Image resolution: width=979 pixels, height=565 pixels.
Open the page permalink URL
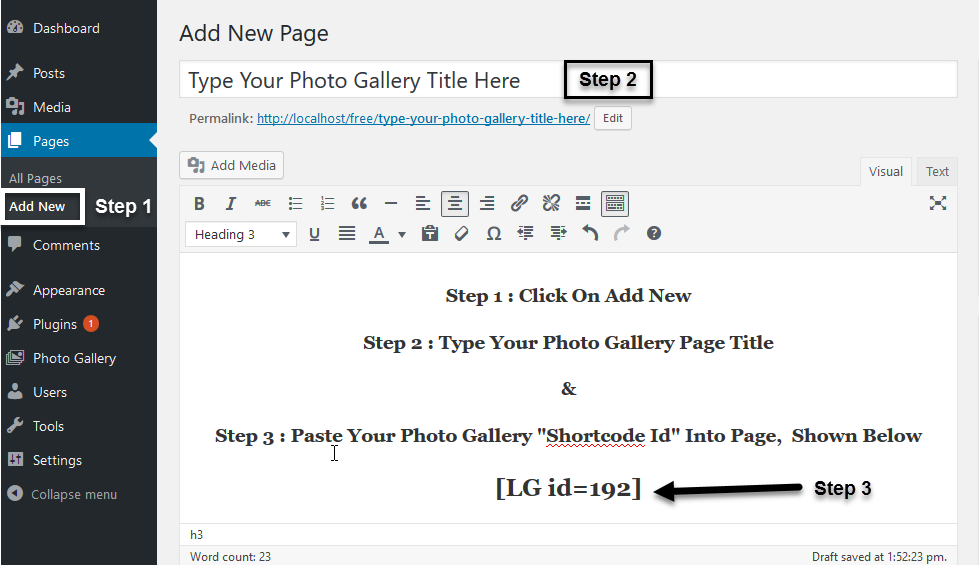tap(423, 119)
